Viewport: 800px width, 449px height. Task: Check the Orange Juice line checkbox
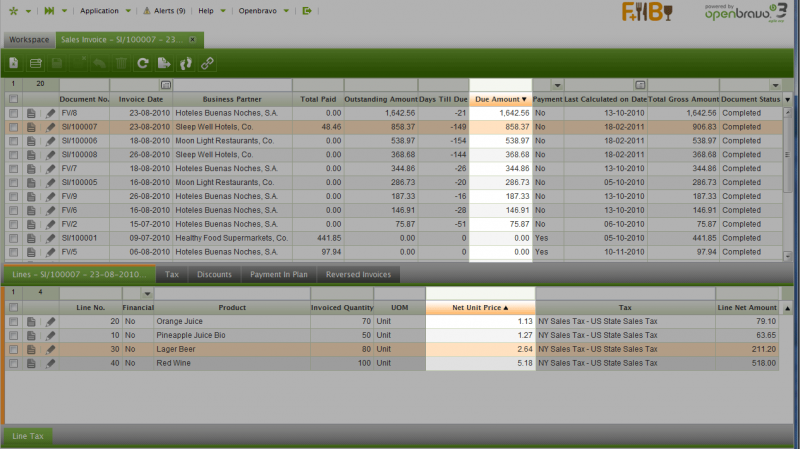14,321
